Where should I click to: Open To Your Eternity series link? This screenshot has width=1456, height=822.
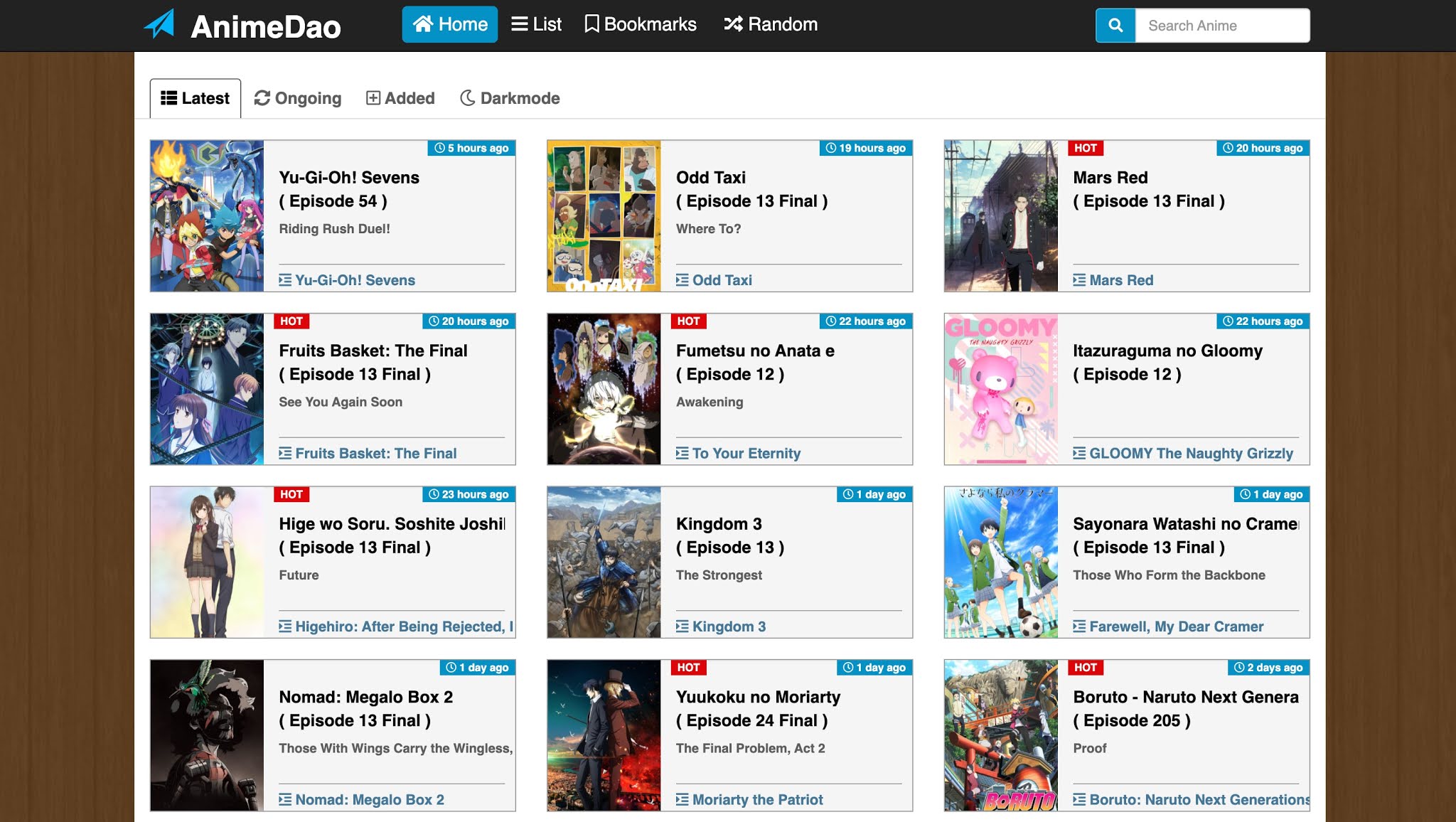(x=746, y=453)
